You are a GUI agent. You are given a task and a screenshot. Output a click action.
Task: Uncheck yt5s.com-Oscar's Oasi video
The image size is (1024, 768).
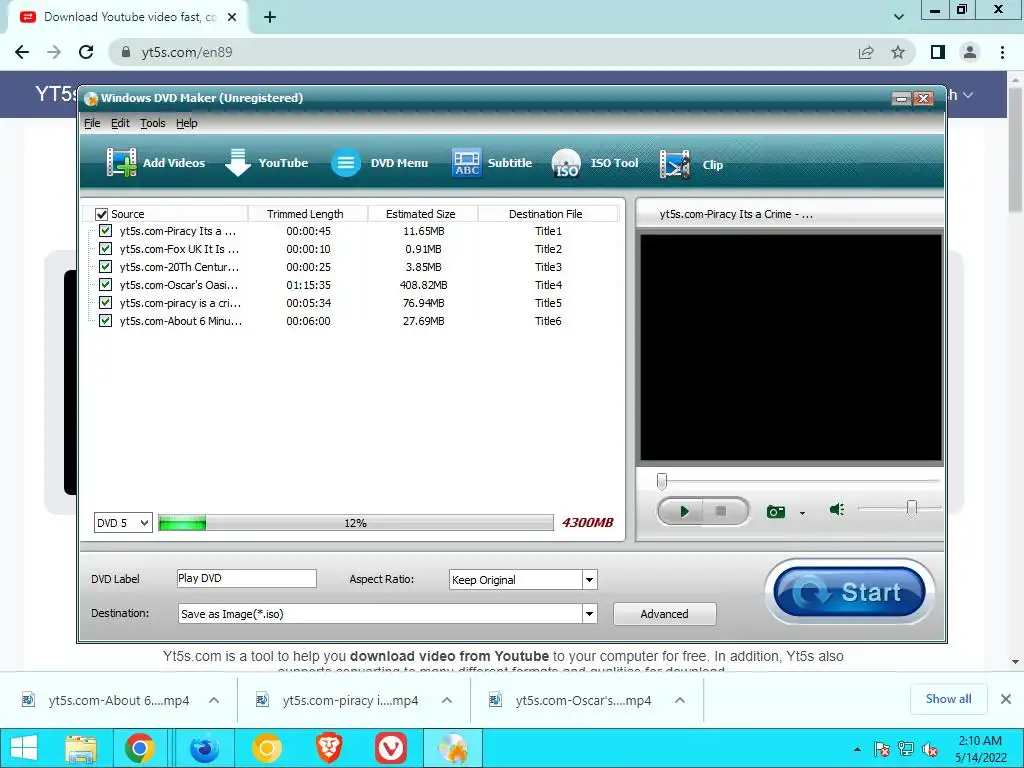click(x=105, y=285)
